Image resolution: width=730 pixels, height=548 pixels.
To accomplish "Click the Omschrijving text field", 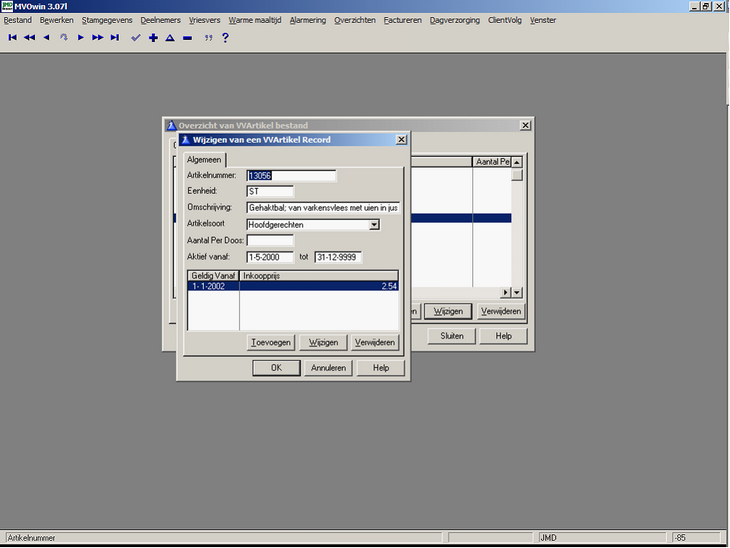I will 323,208.
